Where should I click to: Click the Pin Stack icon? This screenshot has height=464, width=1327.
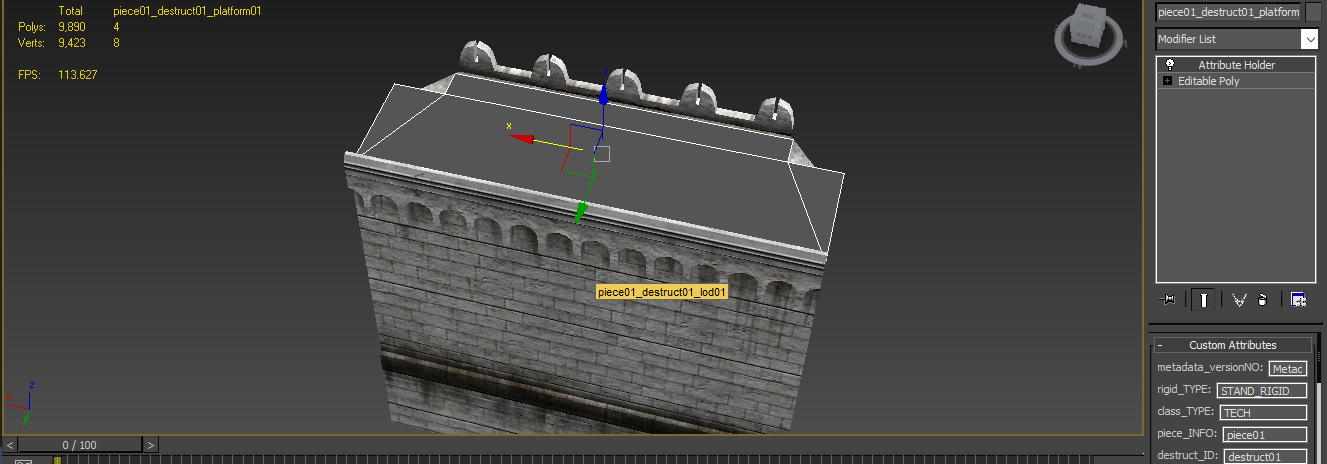tap(1167, 299)
